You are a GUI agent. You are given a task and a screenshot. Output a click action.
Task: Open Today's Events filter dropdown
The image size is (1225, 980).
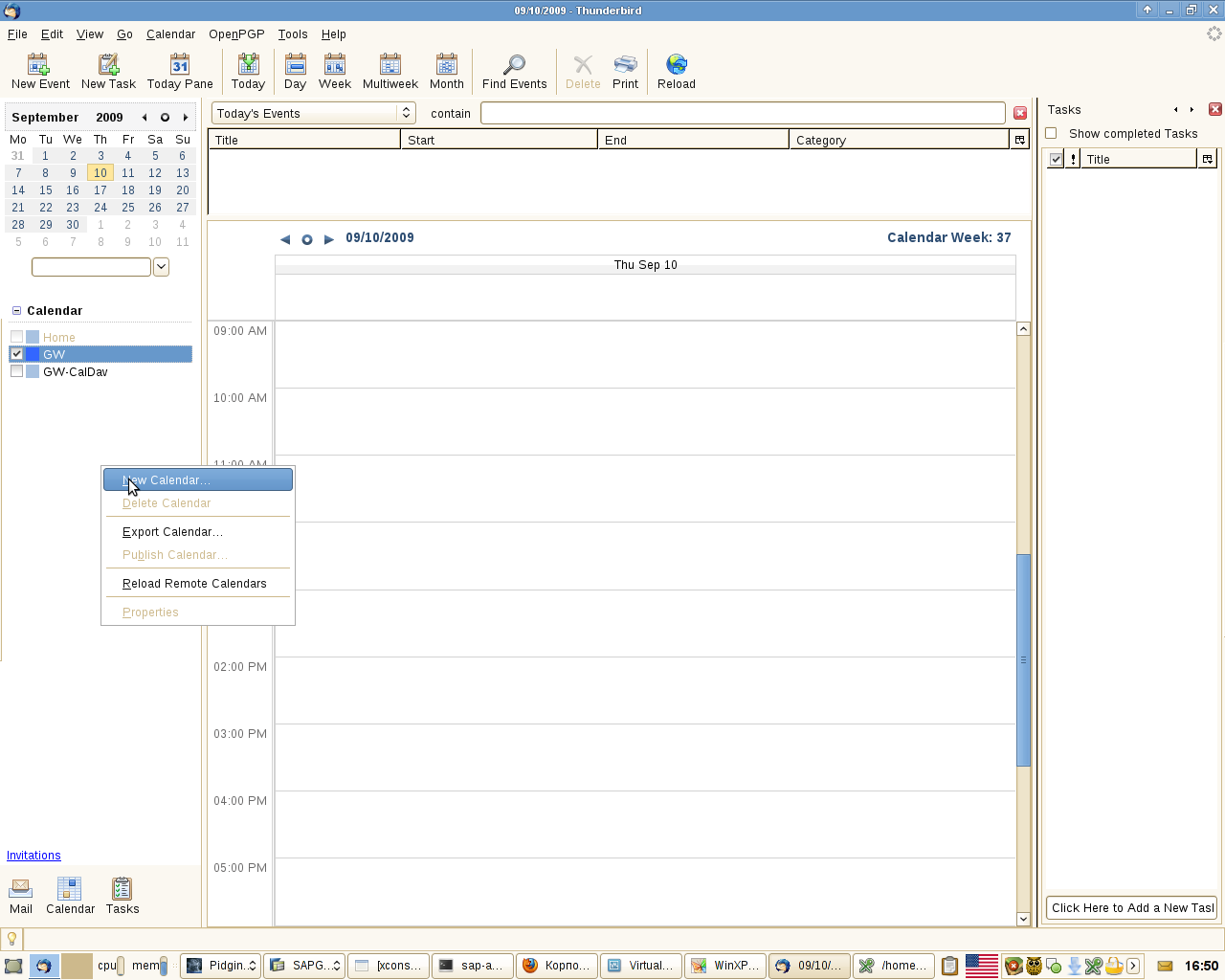(313, 113)
